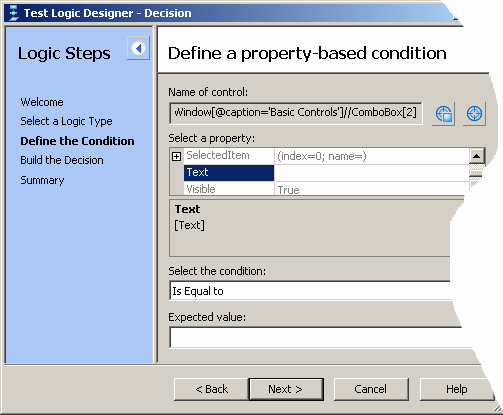Click the Back button
503x415 pixels.
[211, 389]
